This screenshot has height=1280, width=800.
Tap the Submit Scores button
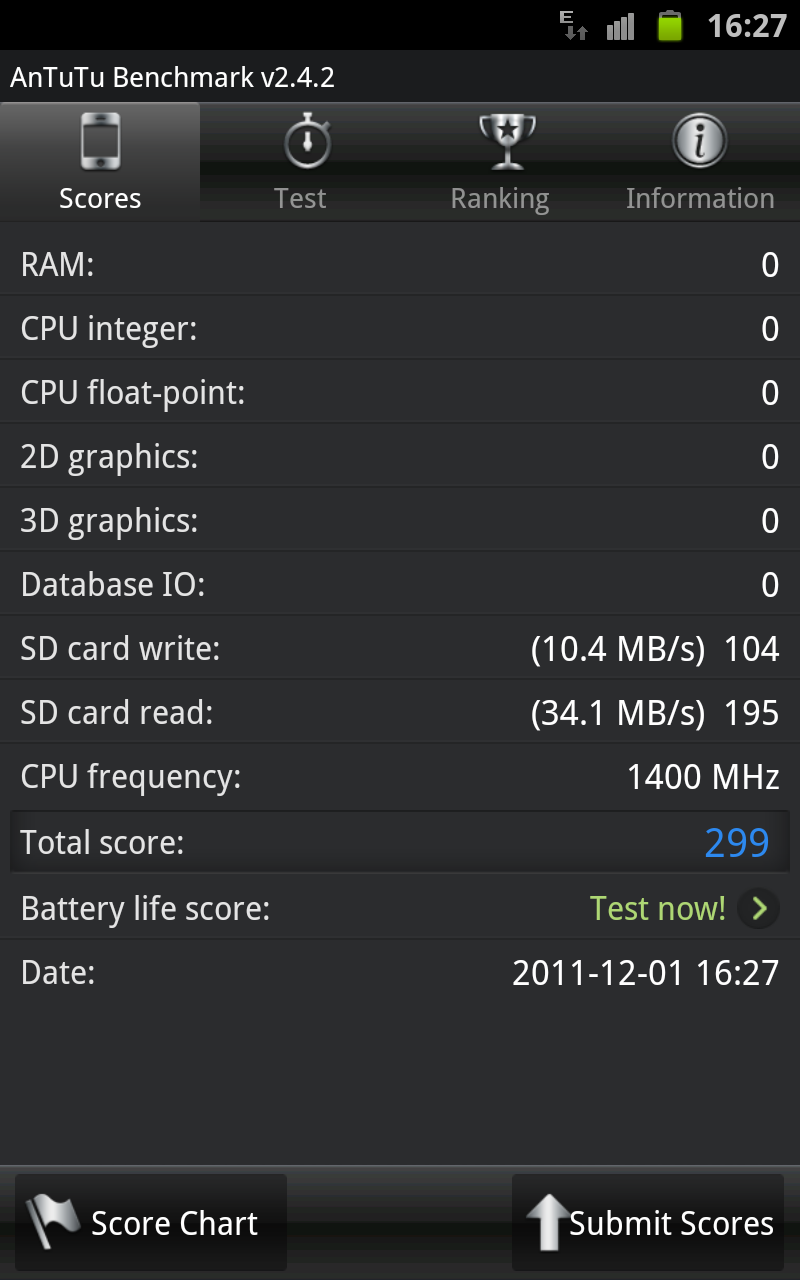click(x=648, y=1222)
